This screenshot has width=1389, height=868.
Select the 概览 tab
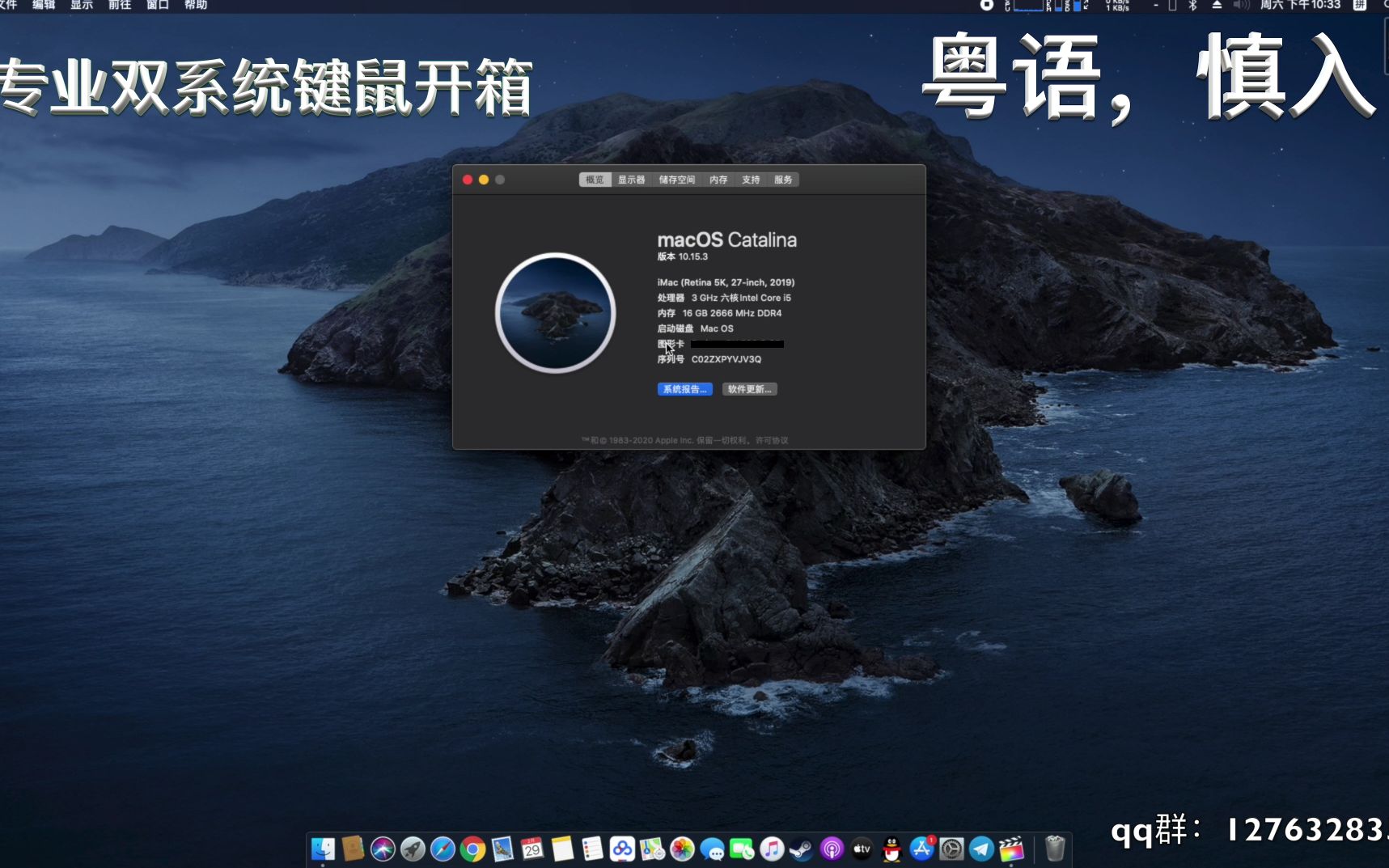(595, 180)
